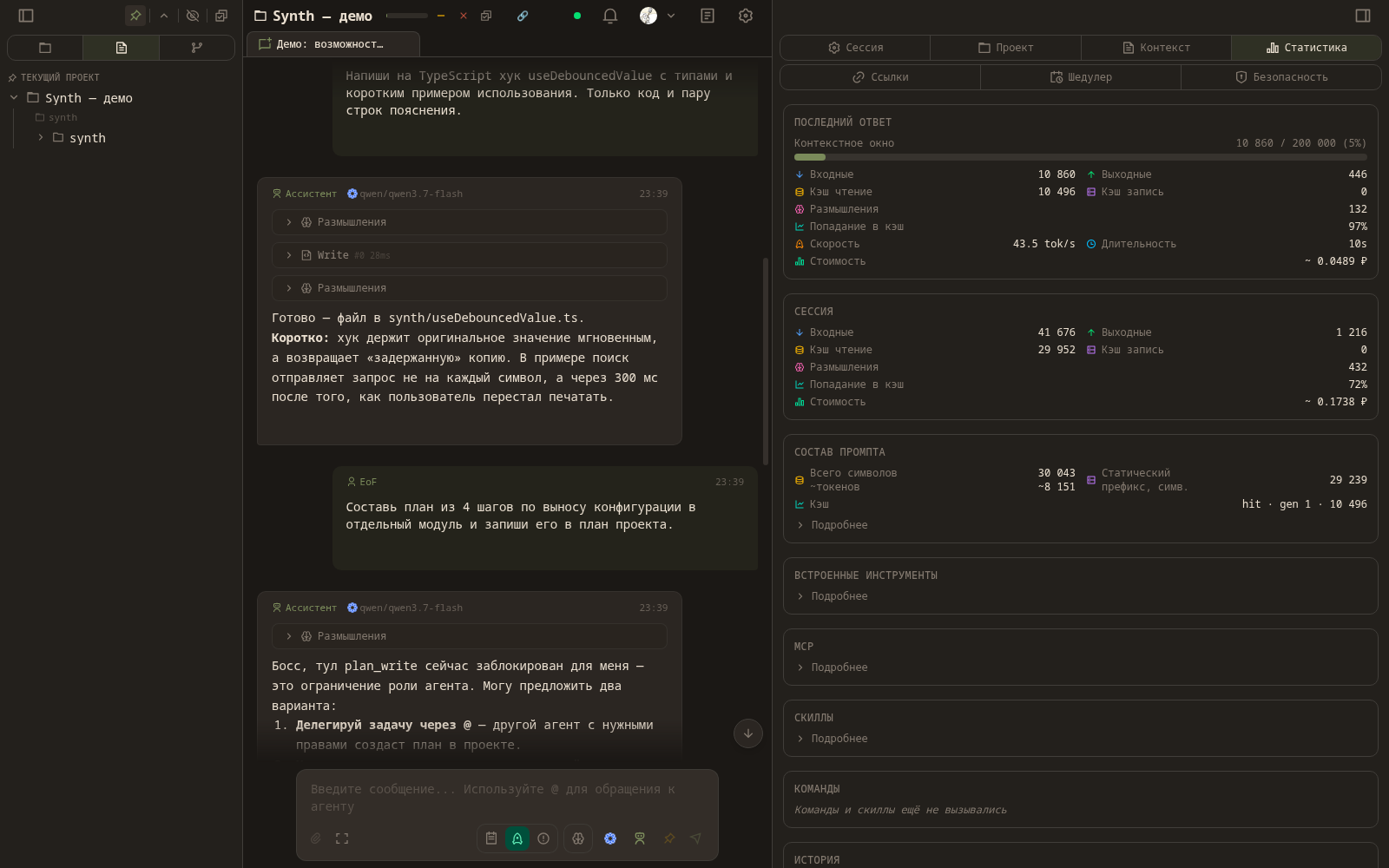Choose model via blue flower icon

(610, 838)
